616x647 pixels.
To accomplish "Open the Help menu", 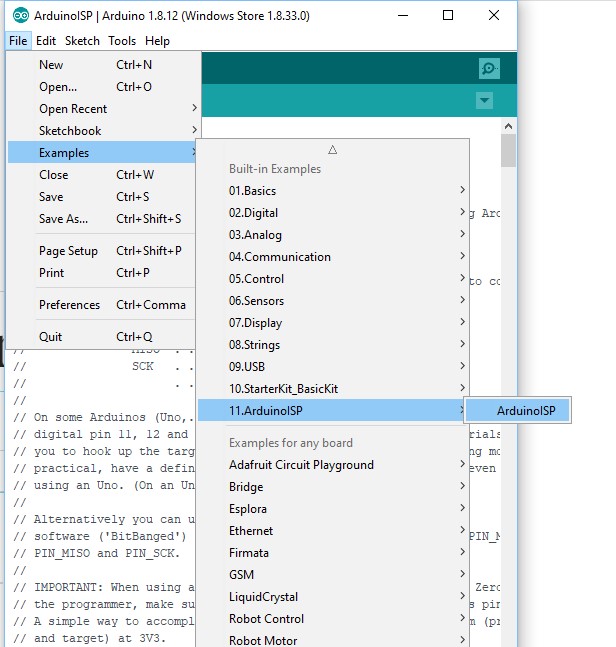I will point(157,41).
